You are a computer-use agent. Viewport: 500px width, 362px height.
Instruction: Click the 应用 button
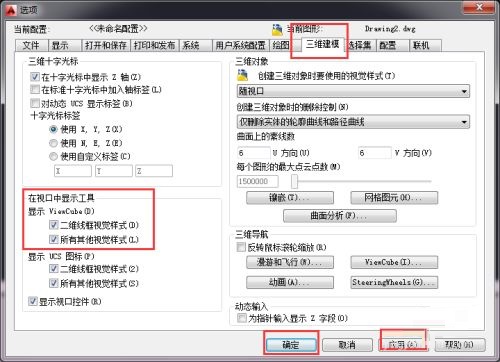click(403, 345)
